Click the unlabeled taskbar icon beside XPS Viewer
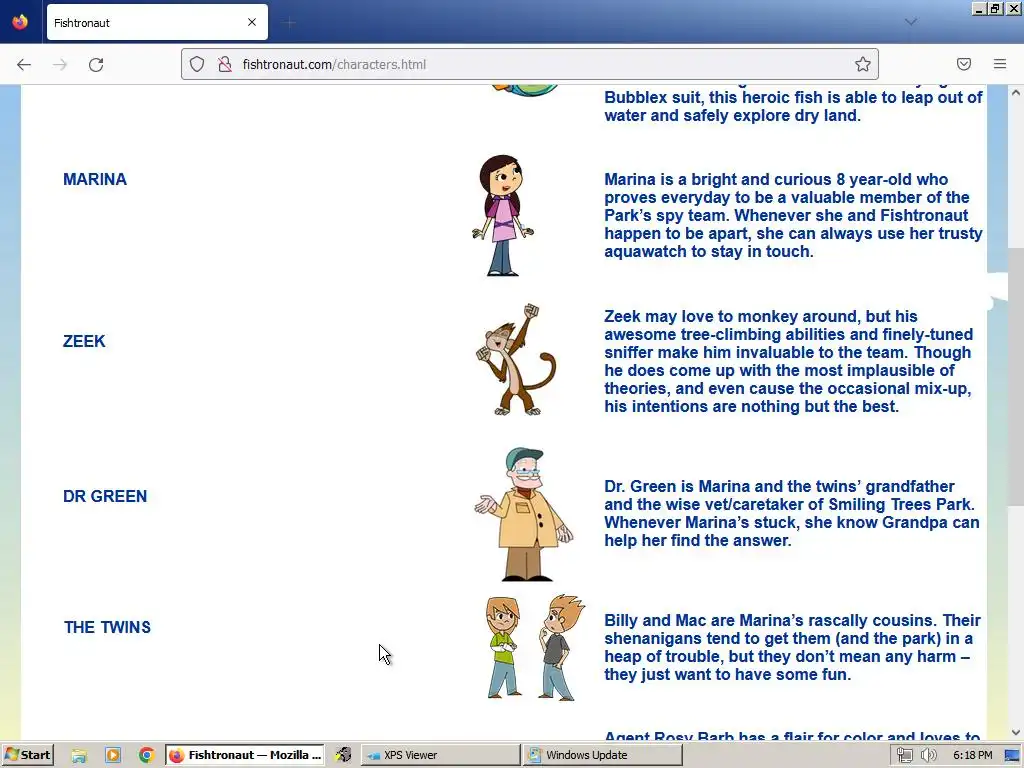The height and width of the screenshot is (768, 1024). click(x=344, y=755)
